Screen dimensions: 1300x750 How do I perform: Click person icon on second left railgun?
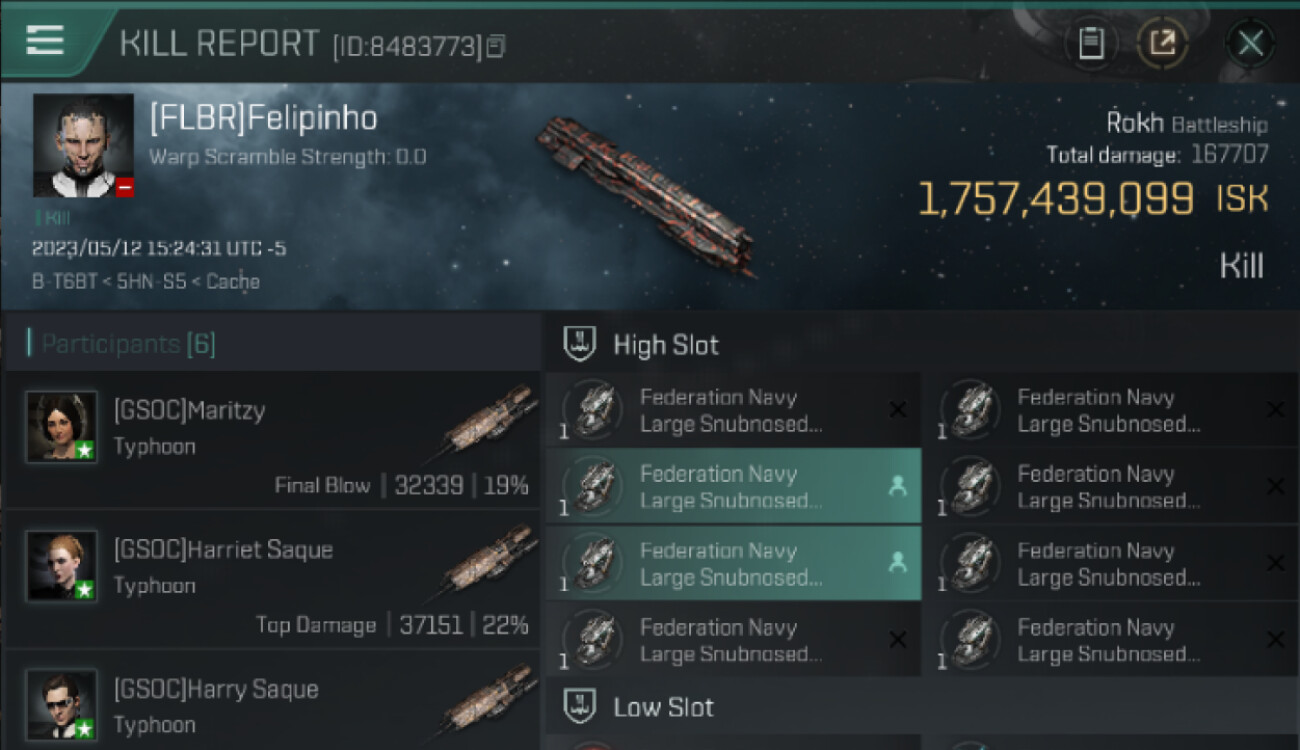pyautogui.click(x=897, y=486)
